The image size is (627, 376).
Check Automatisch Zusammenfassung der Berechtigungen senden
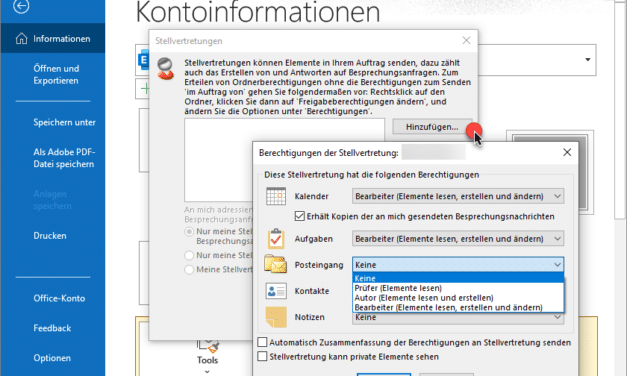click(262, 342)
